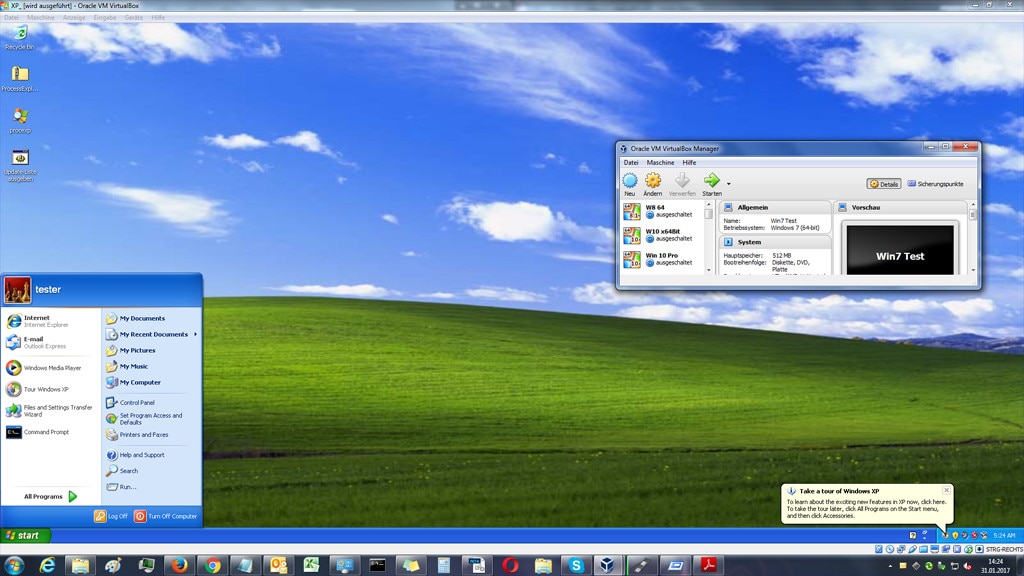
Task: Click the System section header
Action: (x=775, y=242)
